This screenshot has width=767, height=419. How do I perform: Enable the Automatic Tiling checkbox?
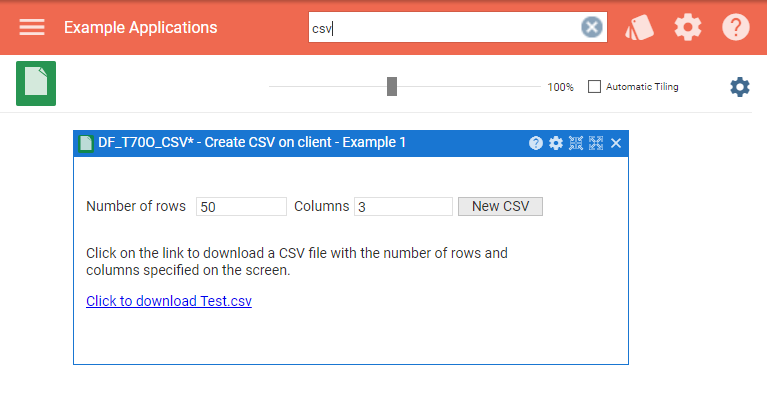(x=595, y=87)
